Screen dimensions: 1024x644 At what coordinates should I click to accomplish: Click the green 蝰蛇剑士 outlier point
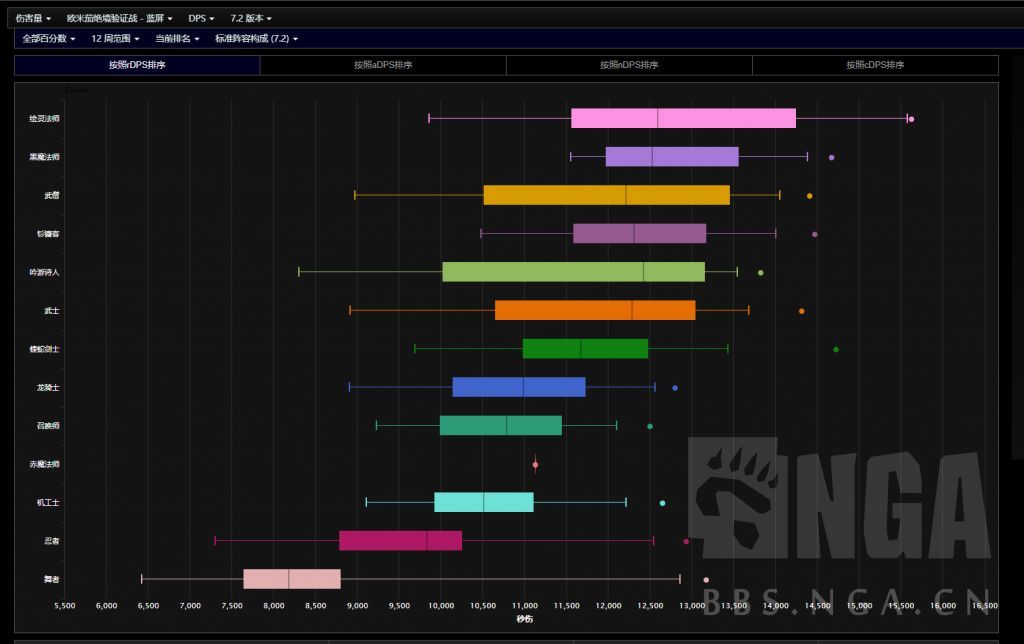[836, 349]
